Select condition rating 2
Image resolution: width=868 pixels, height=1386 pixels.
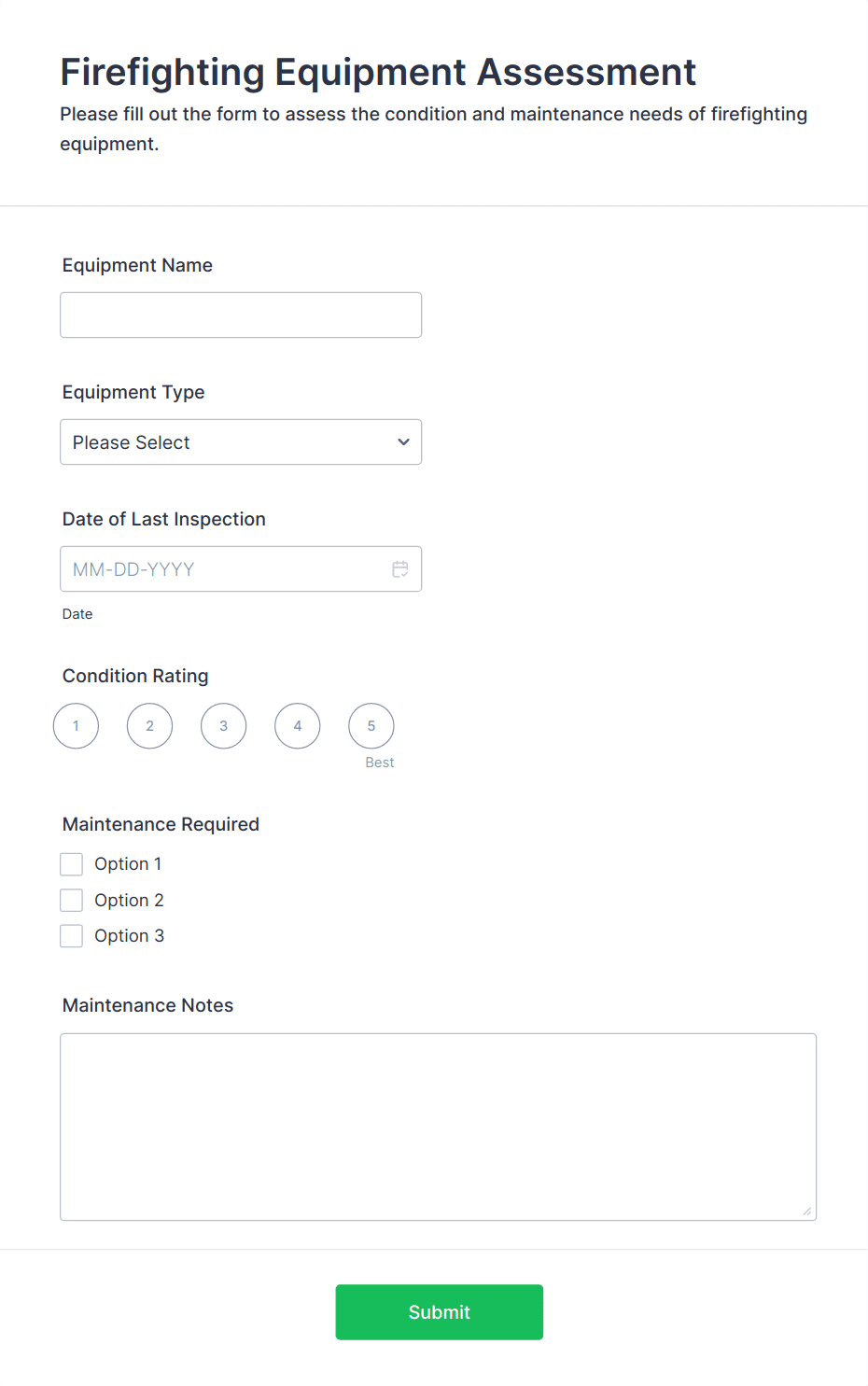tap(150, 726)
